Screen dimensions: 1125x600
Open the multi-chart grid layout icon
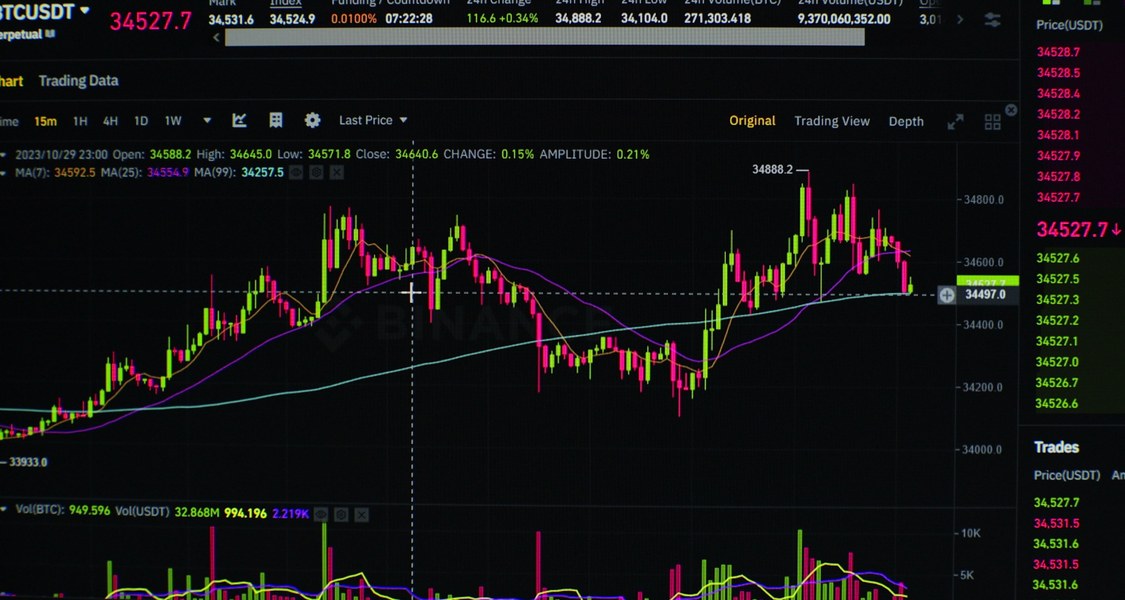click(x=992, y=122)
